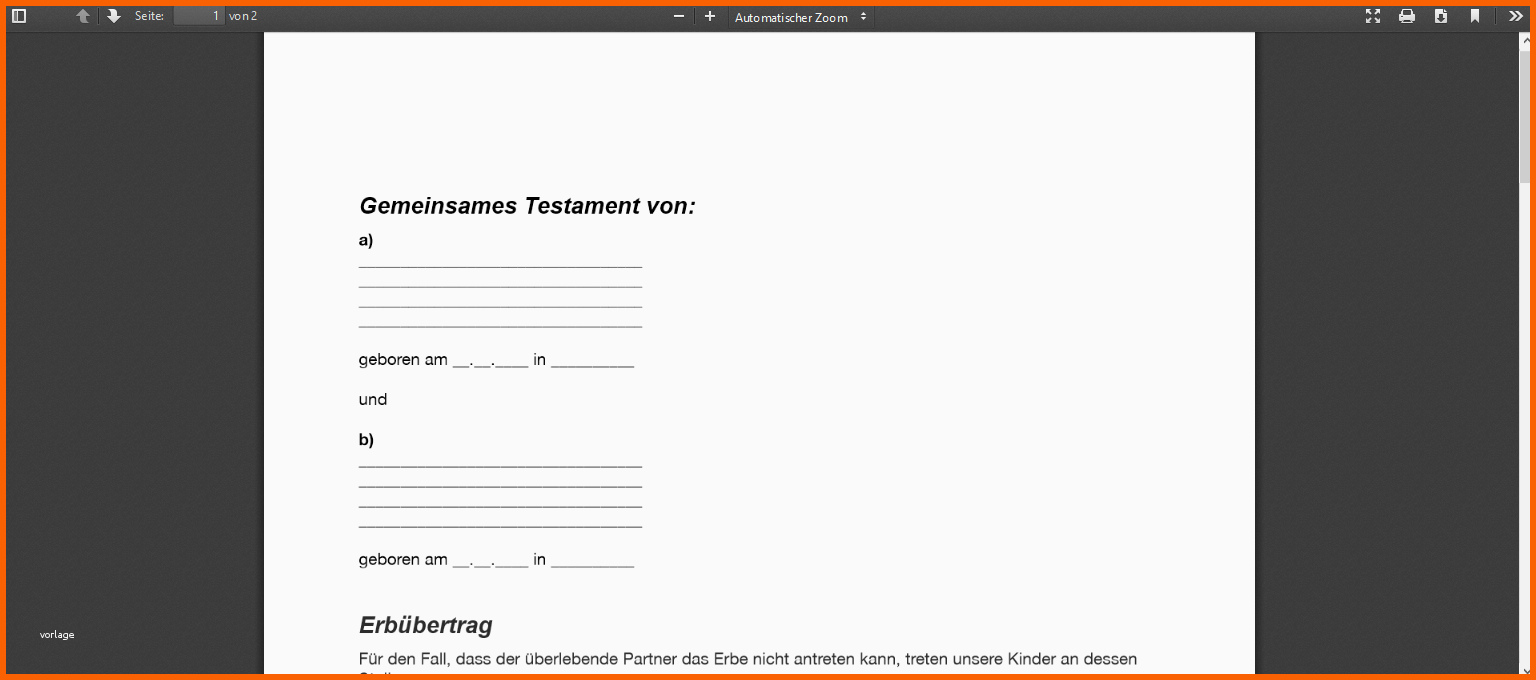The image size is (1536, 680).
Task: Click the first blank line under b)
Action: point(500,466)
